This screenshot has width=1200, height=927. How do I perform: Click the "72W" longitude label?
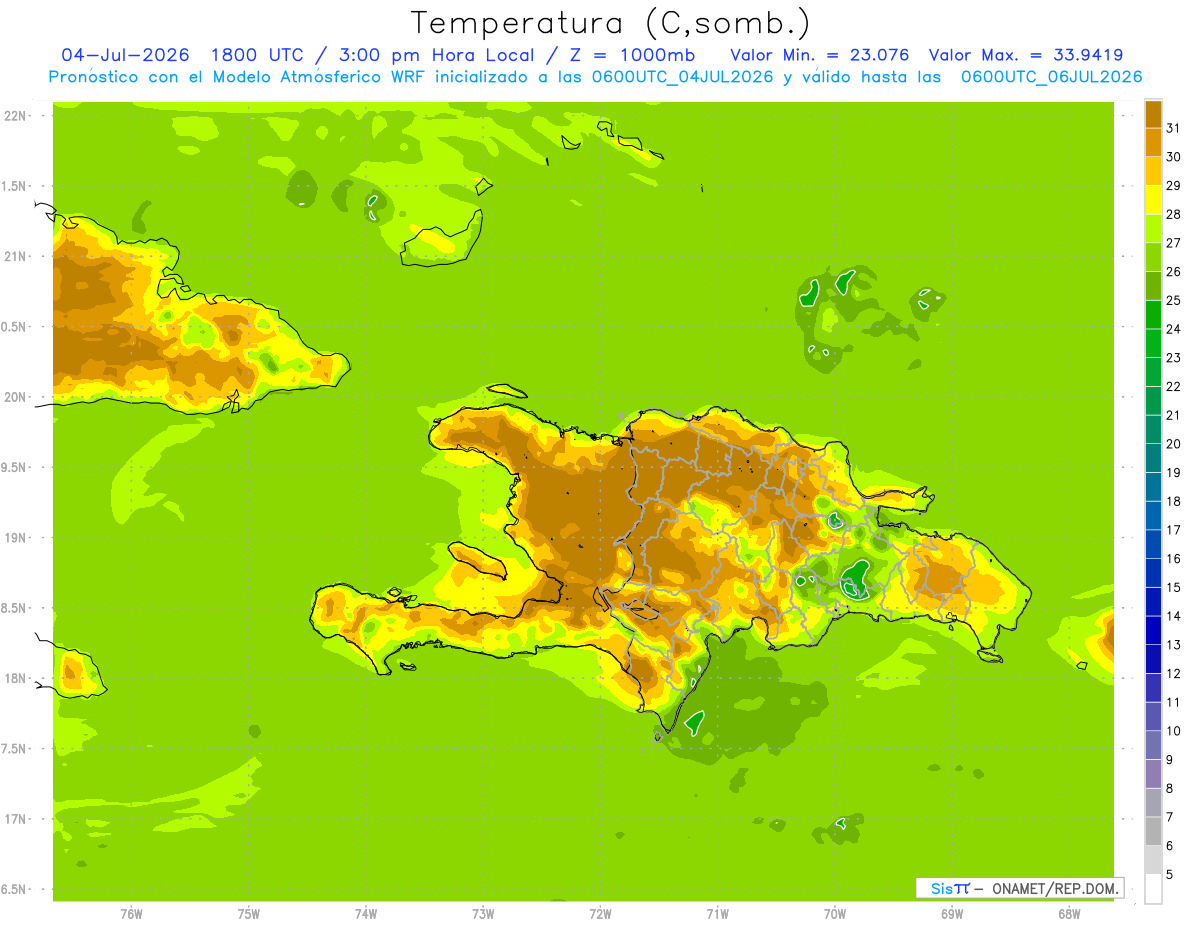click(600, 914)
